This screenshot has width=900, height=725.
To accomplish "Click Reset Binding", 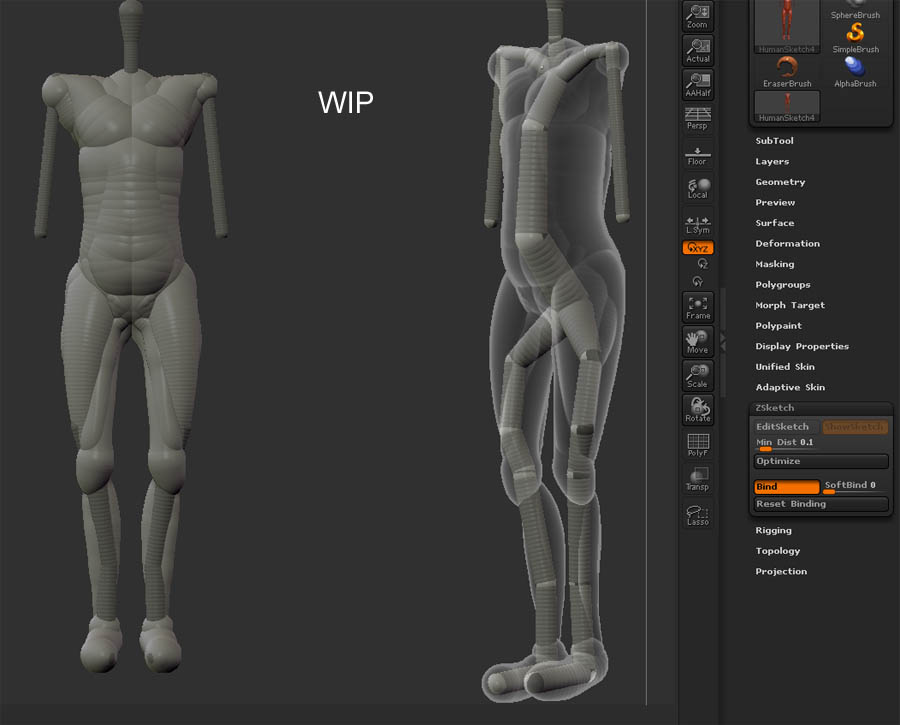I will [x=820, y=503].
